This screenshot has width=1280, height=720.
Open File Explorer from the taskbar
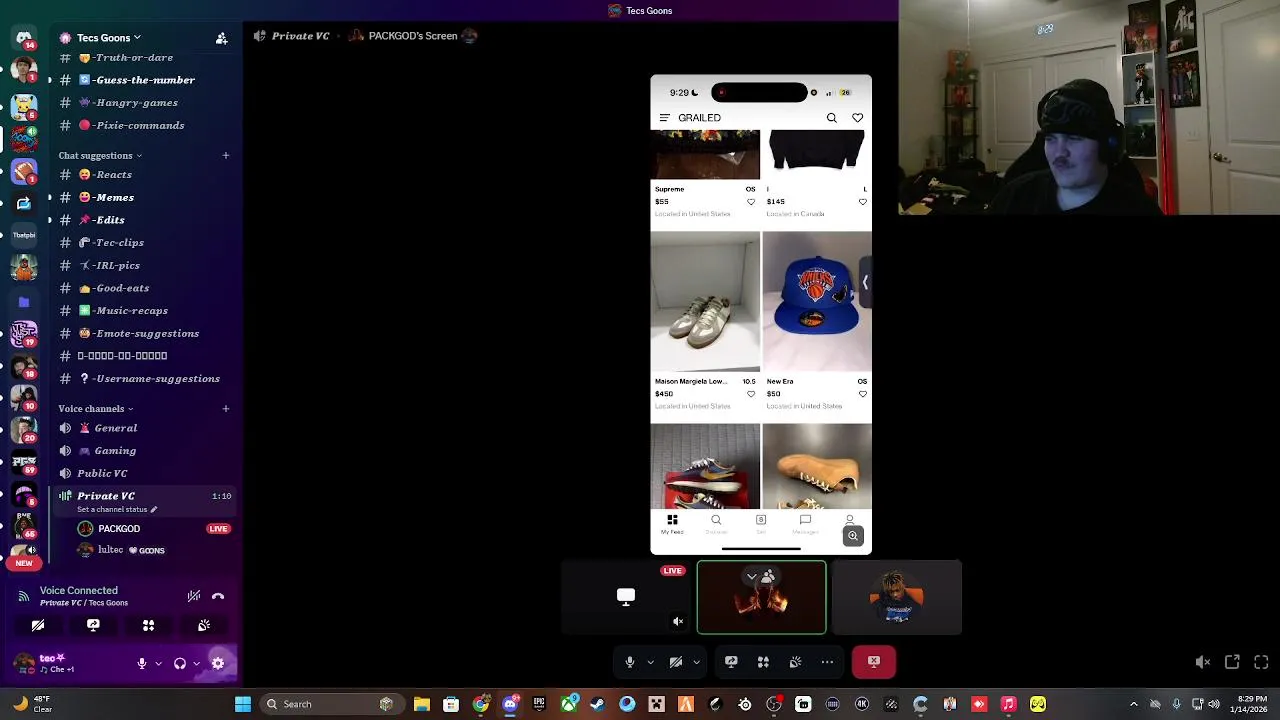click(422, 704)
